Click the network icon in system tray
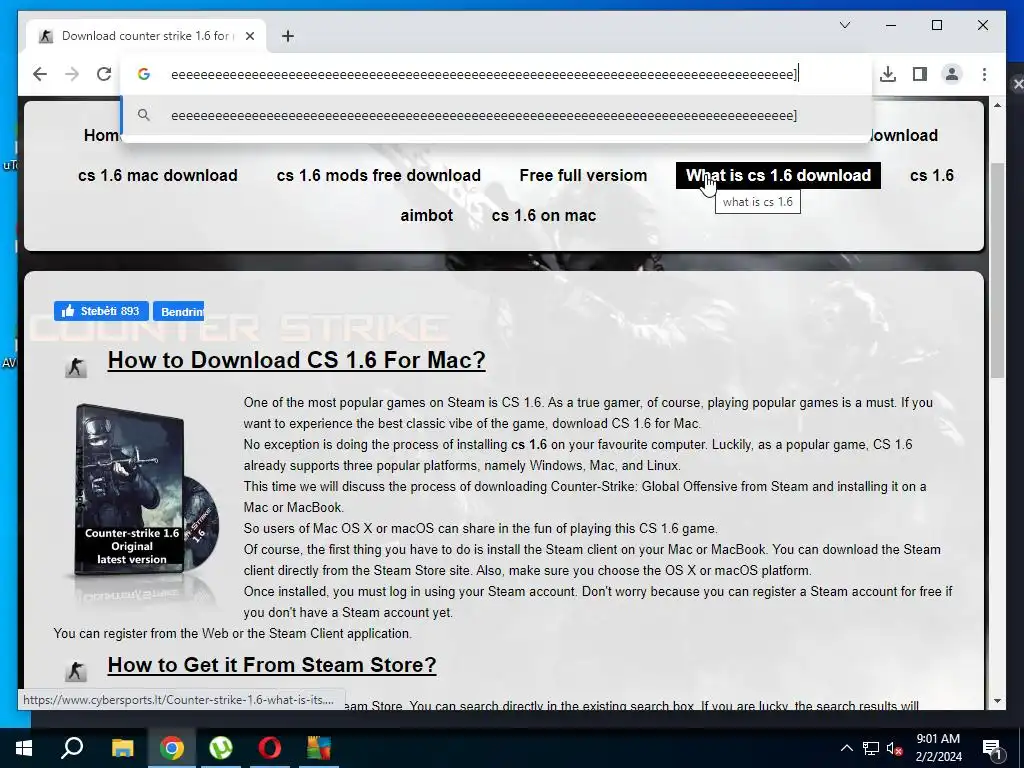 [871, 748]
